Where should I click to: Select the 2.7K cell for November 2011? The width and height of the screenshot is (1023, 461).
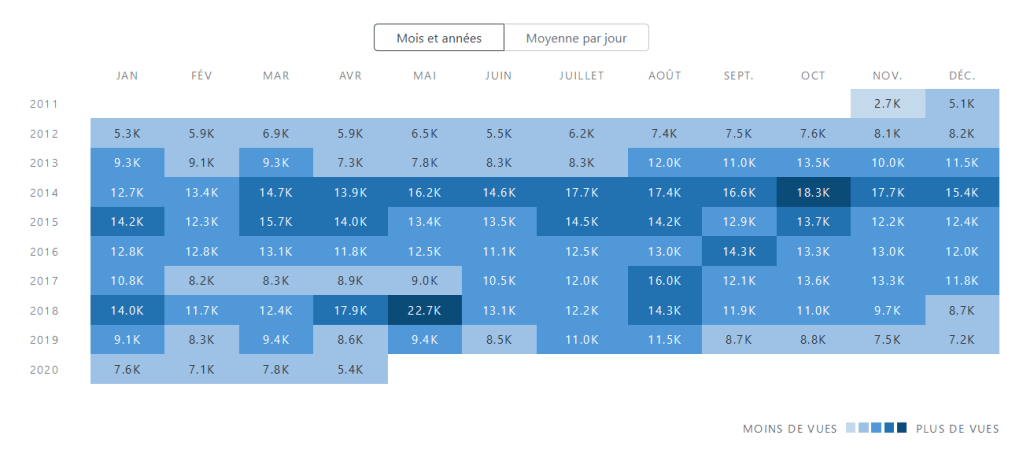tap(888, 103)
